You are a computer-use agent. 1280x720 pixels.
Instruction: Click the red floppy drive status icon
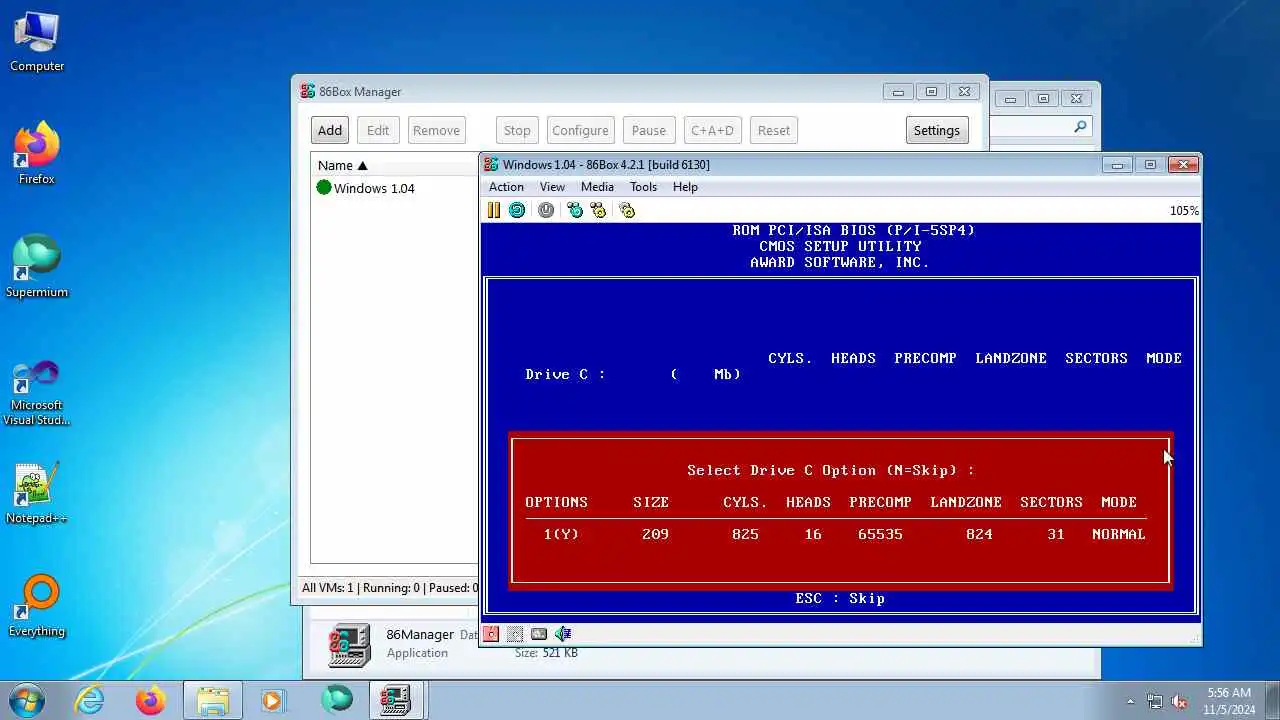(x=491, y=634)
